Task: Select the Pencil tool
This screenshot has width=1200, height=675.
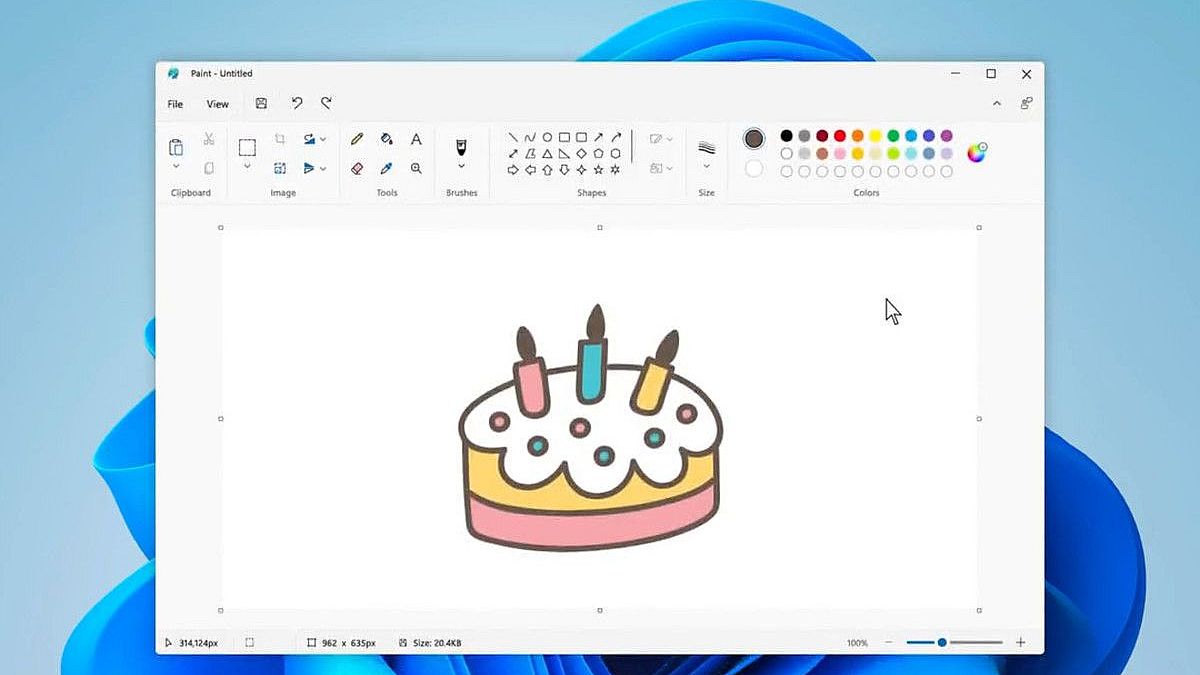Action: click(x=357, y=139)
